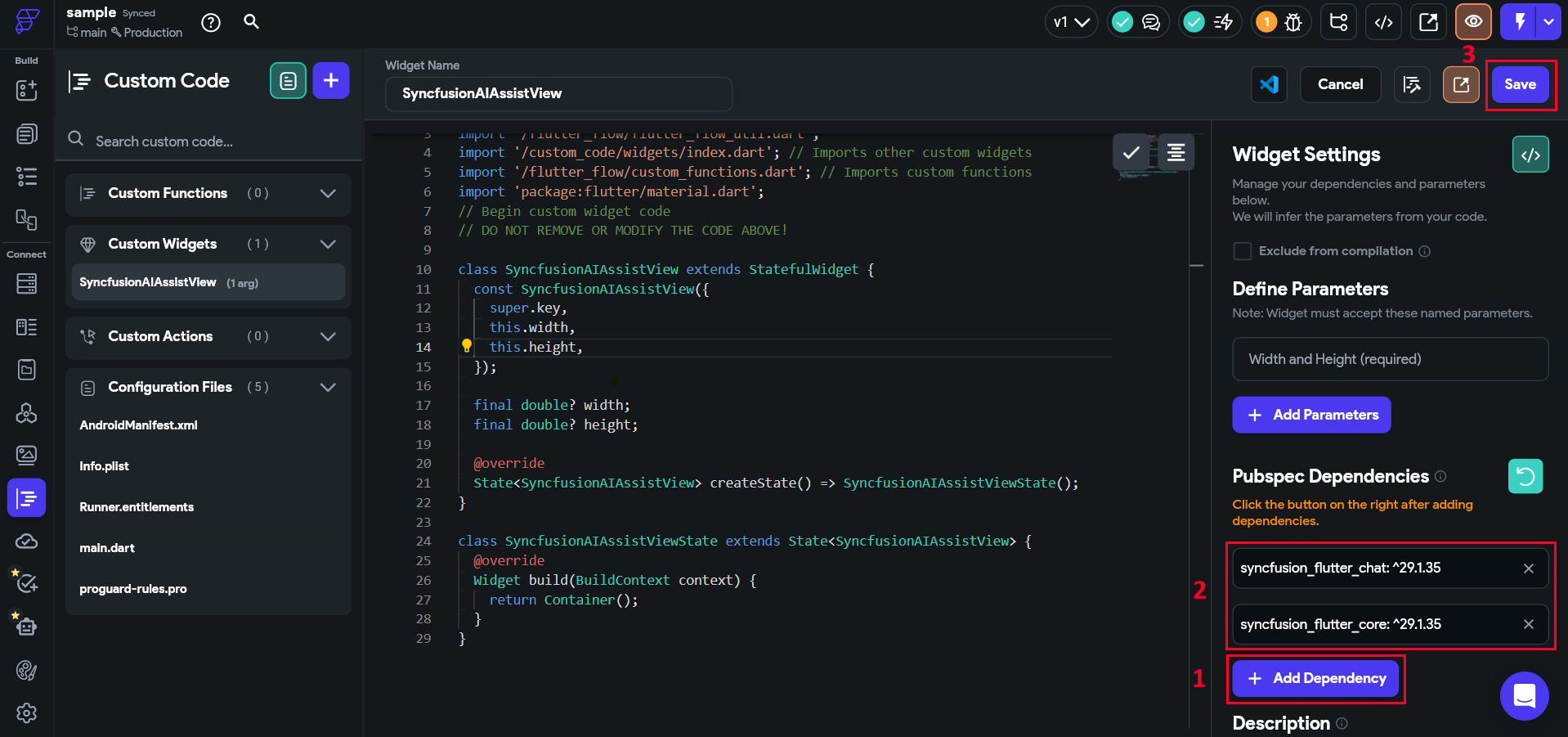Click the Widget Name input field
Screen dimensions: 1568x737
click(558, 94)
